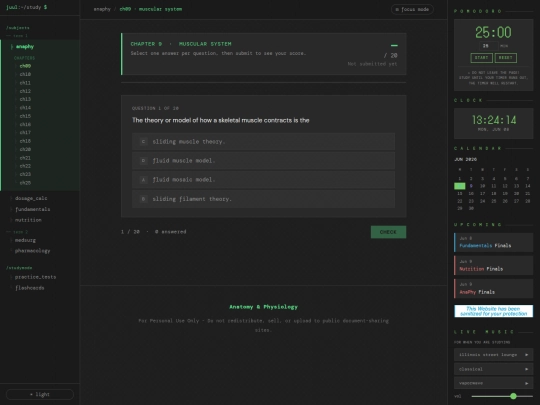540x405 pixels.
Task: Expand the dosage_calc subject
Action: point(31,198)
